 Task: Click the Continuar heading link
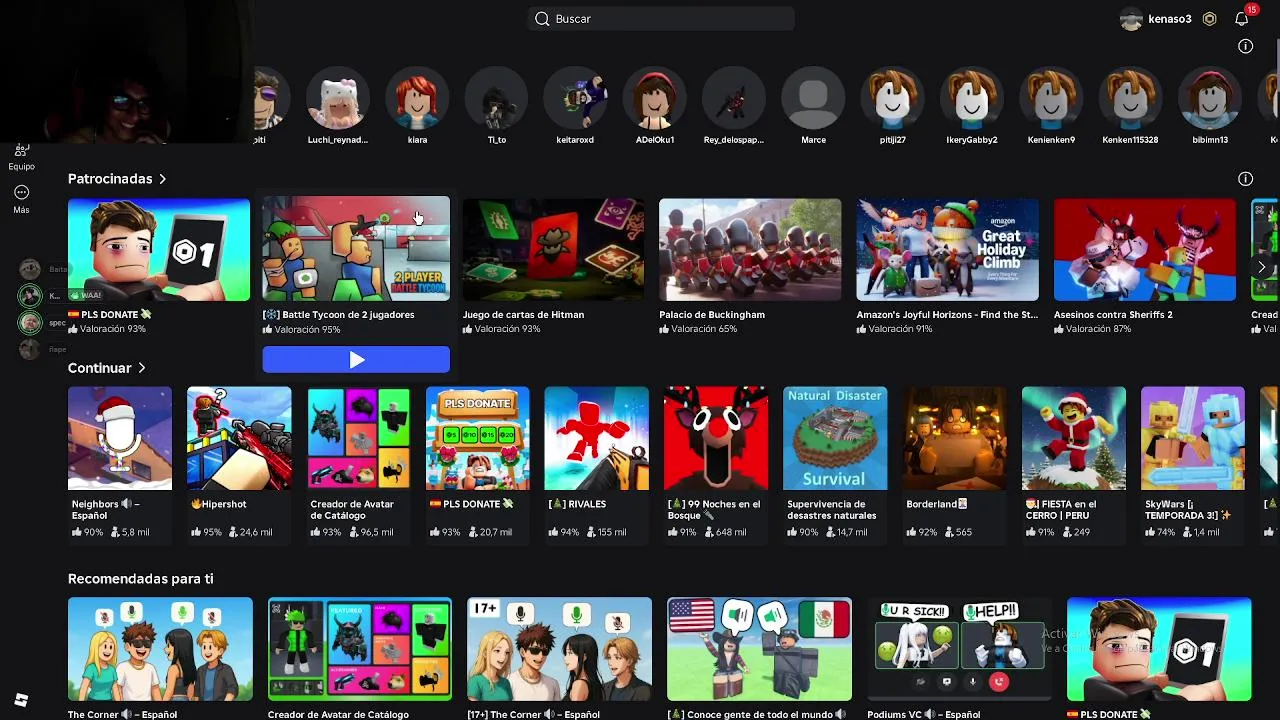[99, 368]
